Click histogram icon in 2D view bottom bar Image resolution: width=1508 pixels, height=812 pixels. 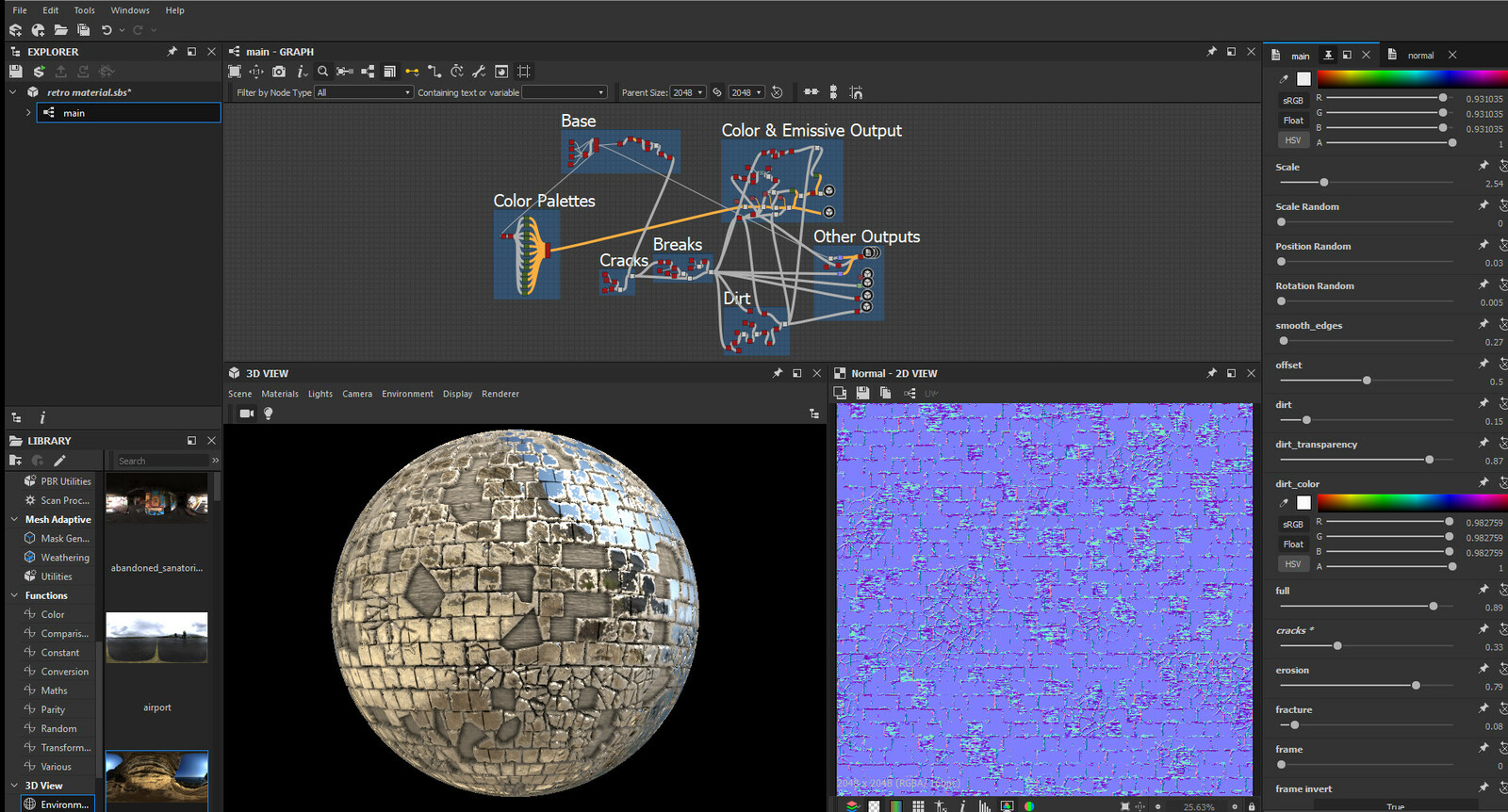(x=984, y=806)
